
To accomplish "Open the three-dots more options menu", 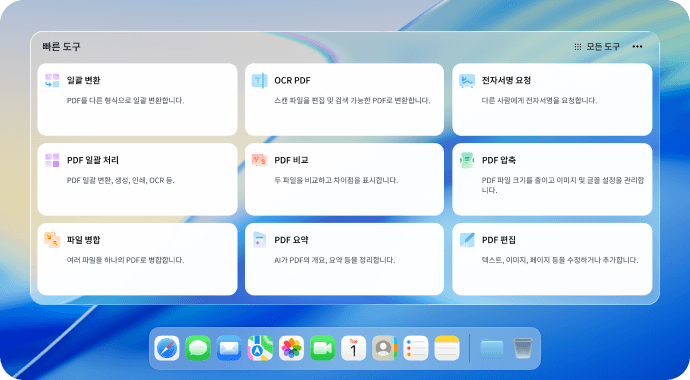I will 637,47.
